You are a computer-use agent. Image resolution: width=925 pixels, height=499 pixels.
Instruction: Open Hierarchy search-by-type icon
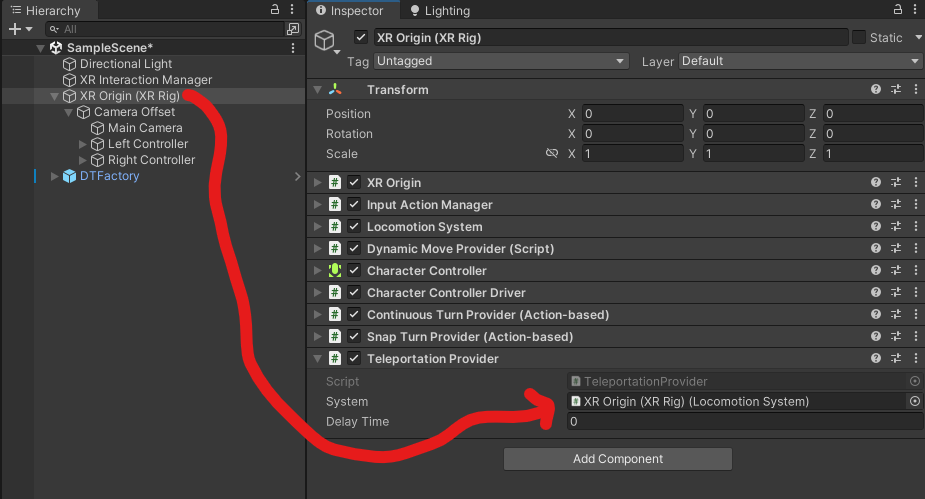coord(293,29)
